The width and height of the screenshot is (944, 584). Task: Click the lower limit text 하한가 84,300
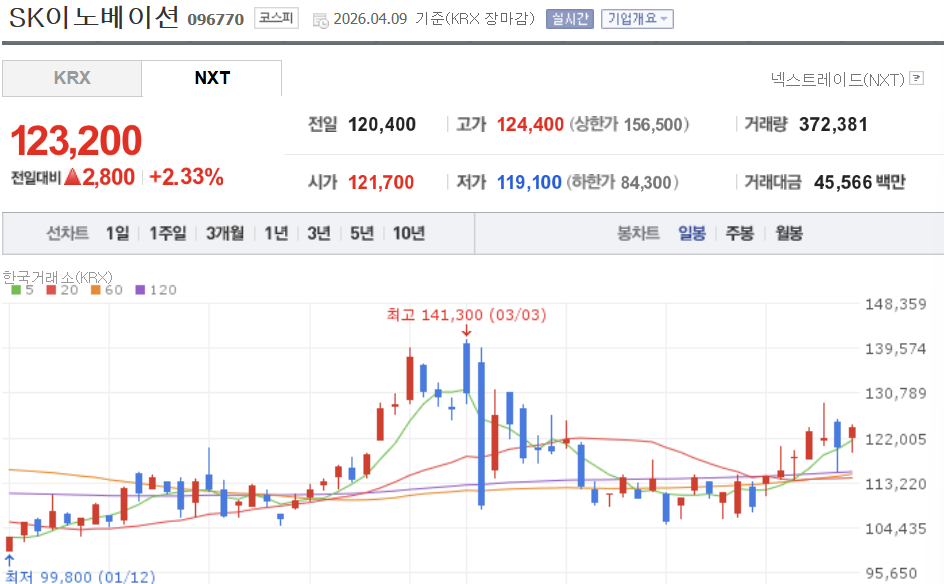tap(623, 182)
